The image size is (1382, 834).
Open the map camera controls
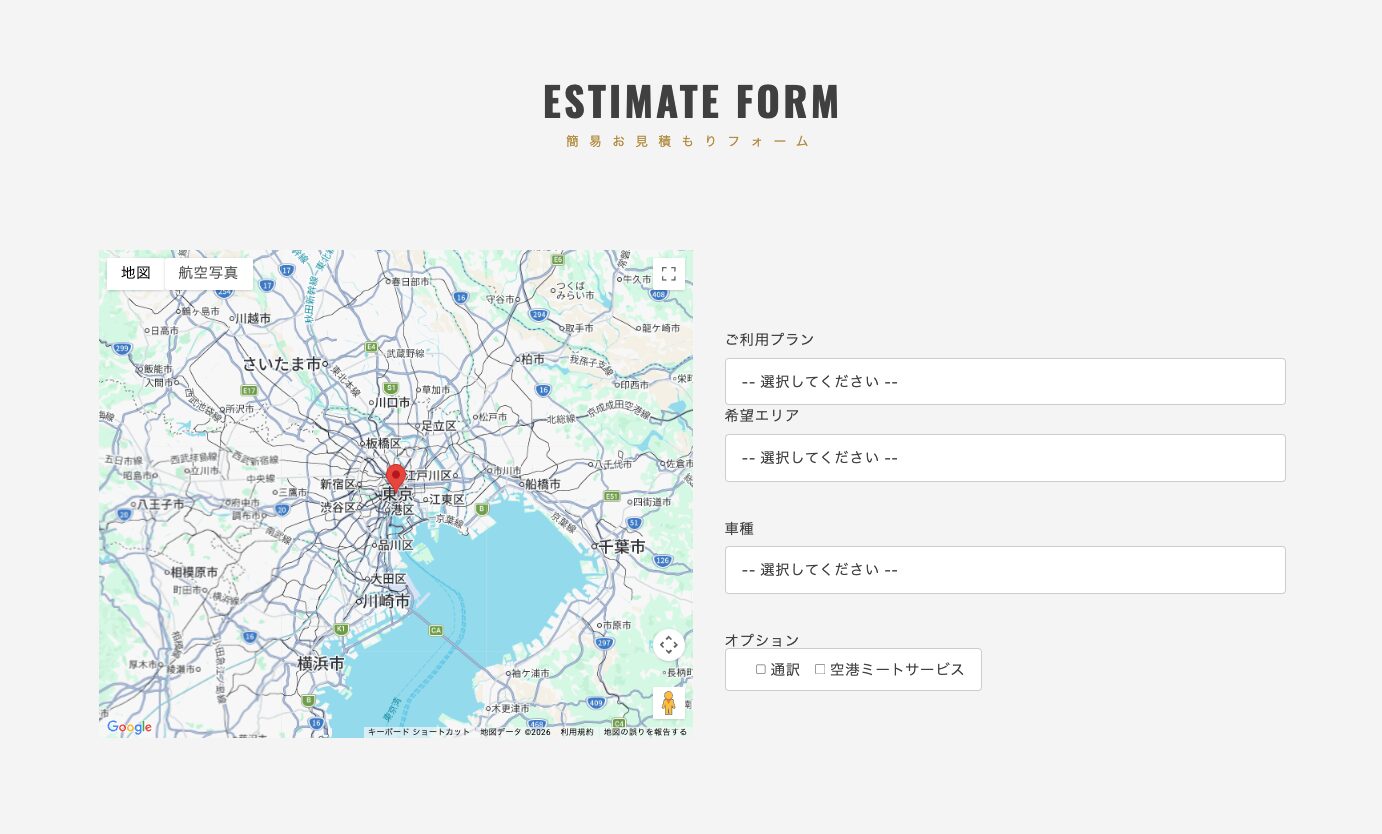(669, 645)
